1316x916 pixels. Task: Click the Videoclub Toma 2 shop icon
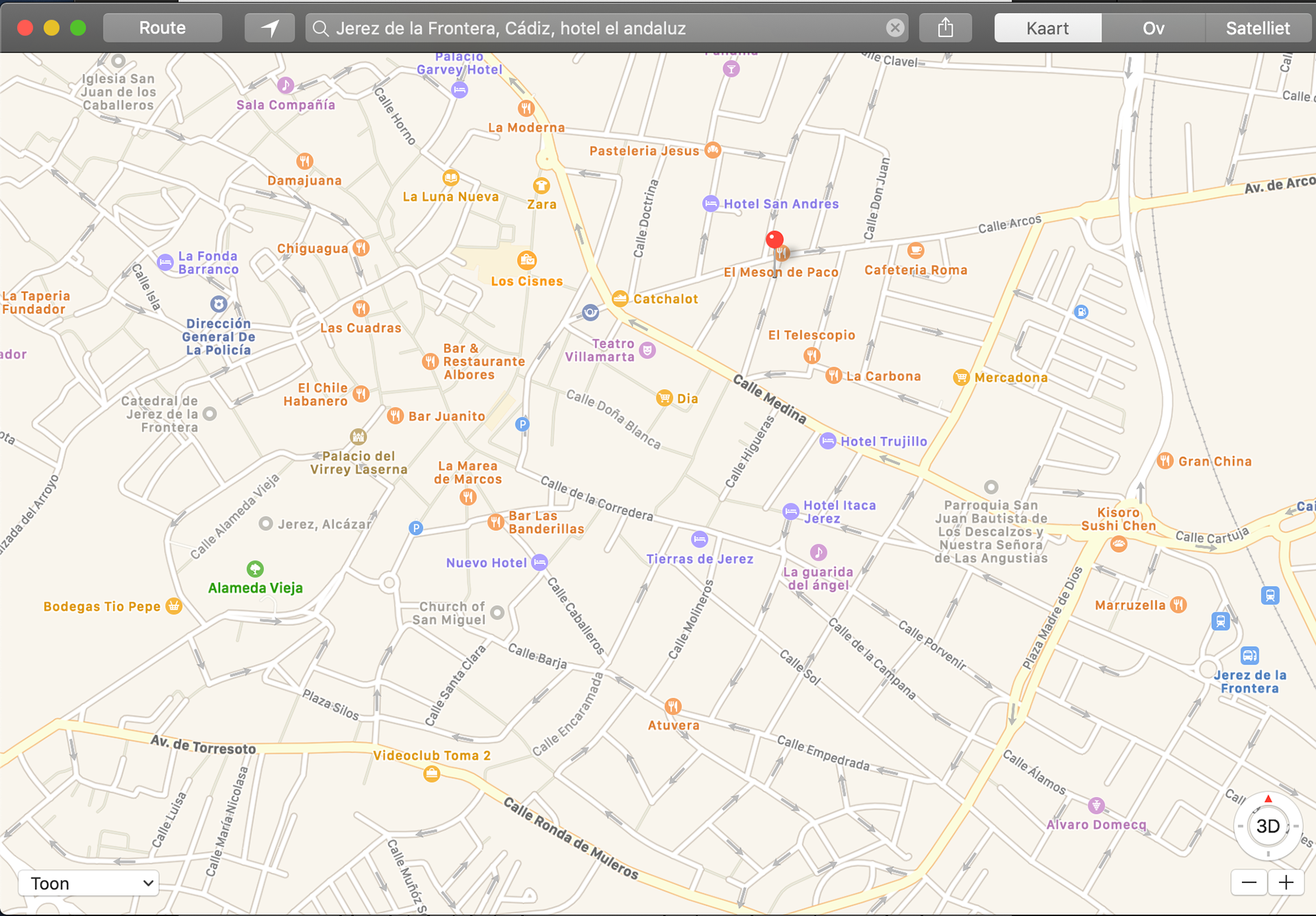(432, 774)
